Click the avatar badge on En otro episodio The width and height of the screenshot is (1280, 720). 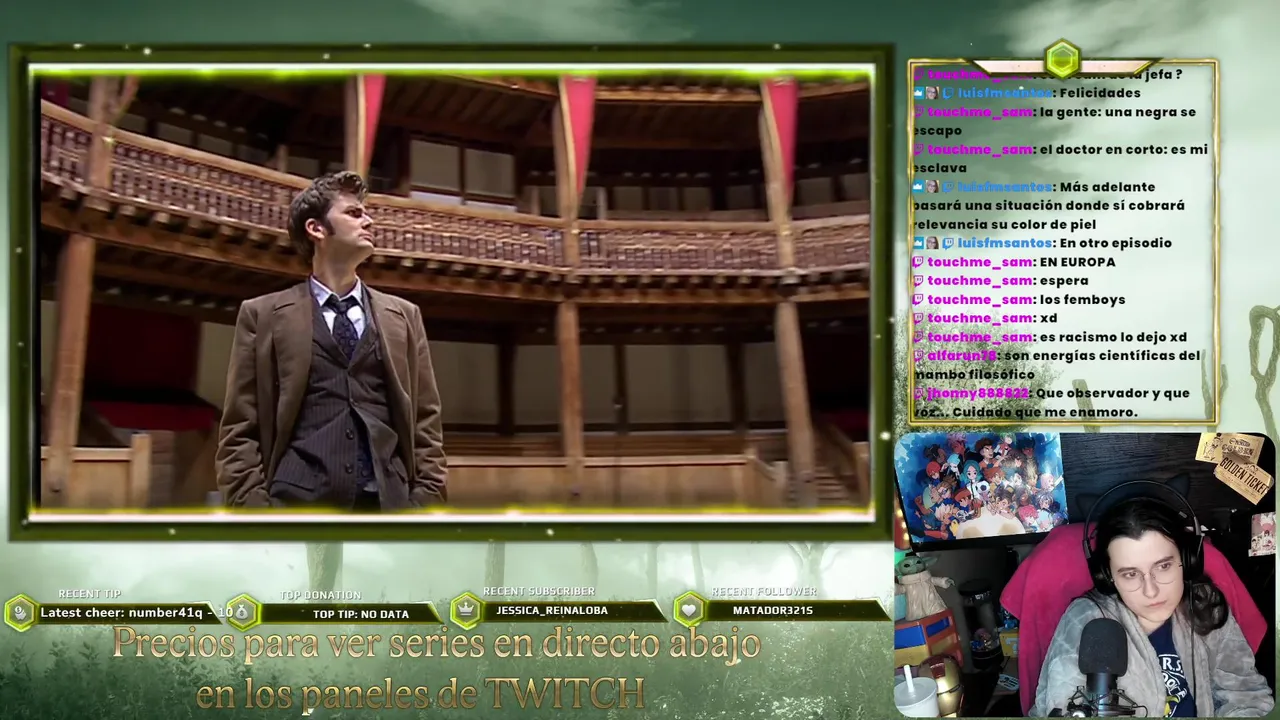(x=933, y=243)
